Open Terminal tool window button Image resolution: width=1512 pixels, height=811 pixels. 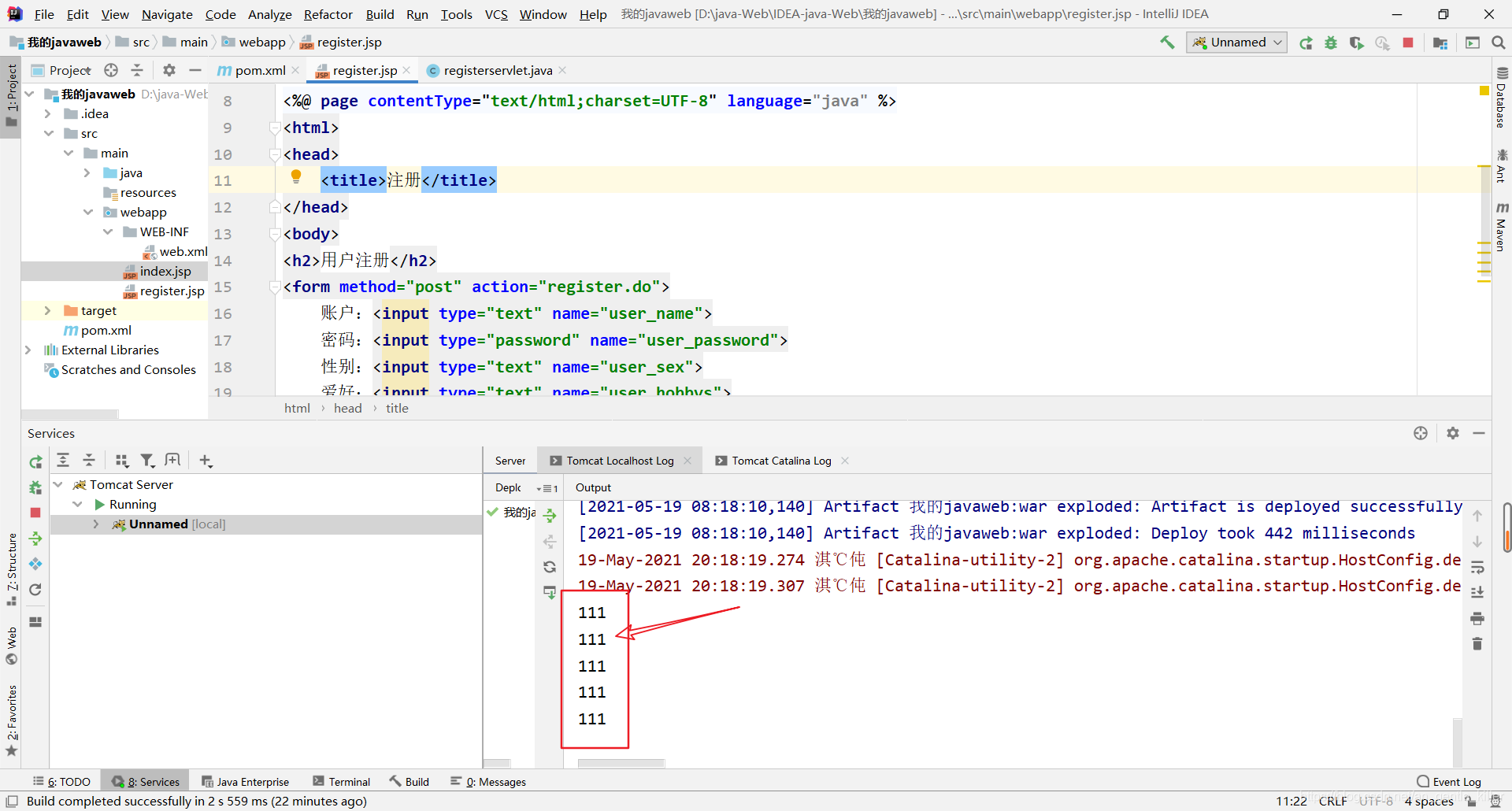tap(341, 781)
